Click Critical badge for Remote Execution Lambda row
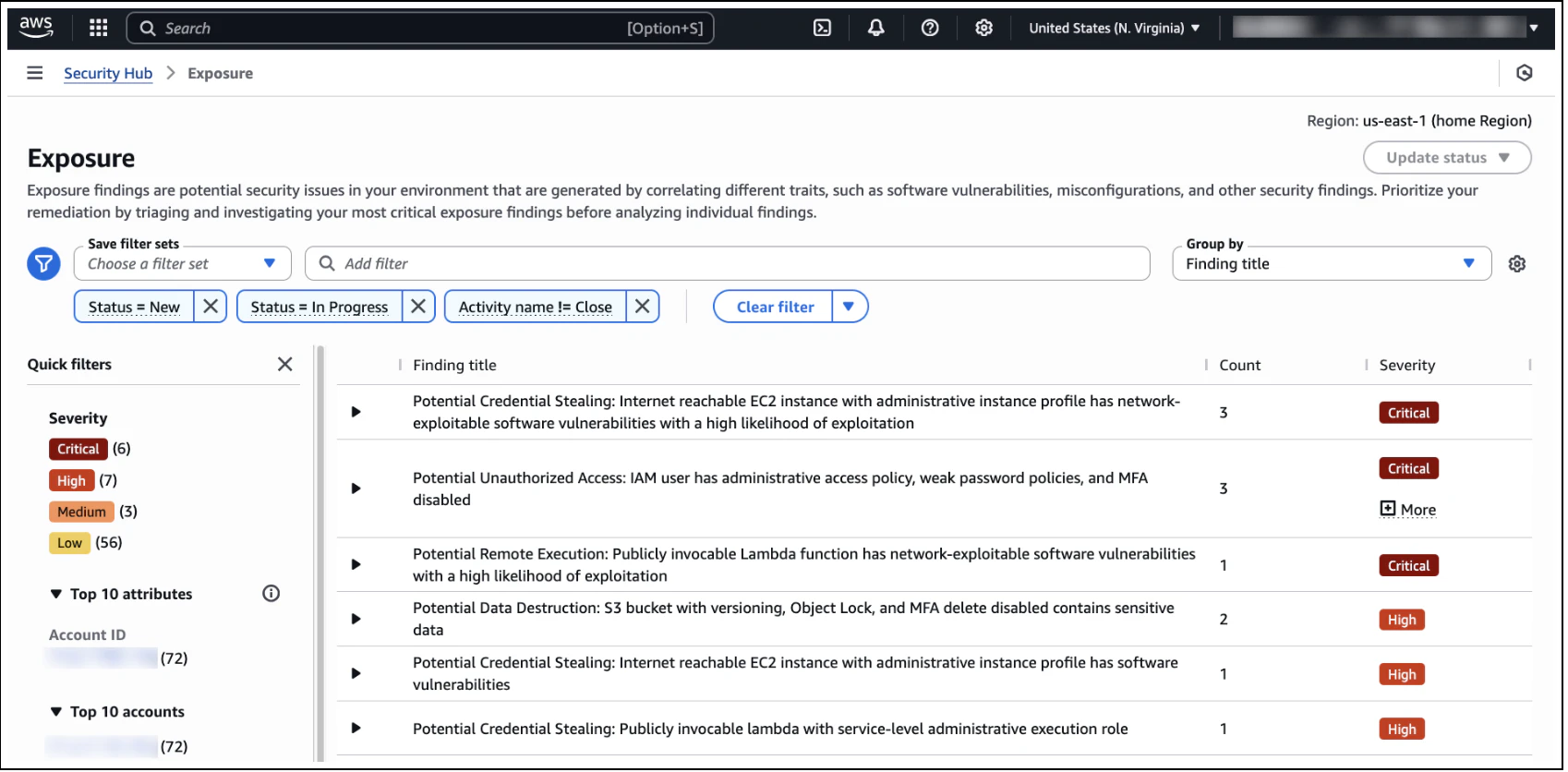Image resolution: width=1568 pixels, height=772 pixels. [x=1410, y=567]
